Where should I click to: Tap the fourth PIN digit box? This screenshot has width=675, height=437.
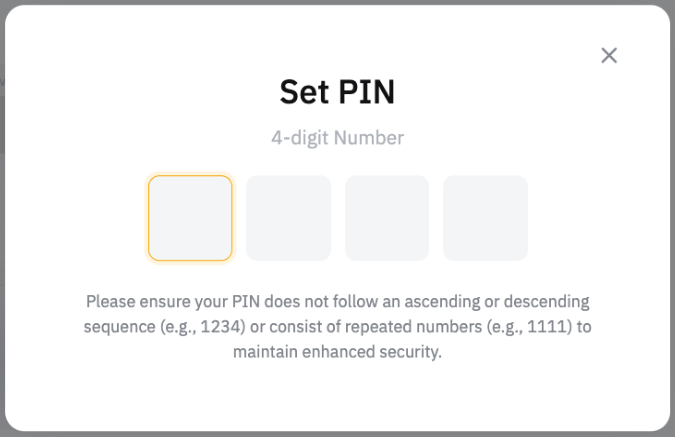tap(485, 218)
